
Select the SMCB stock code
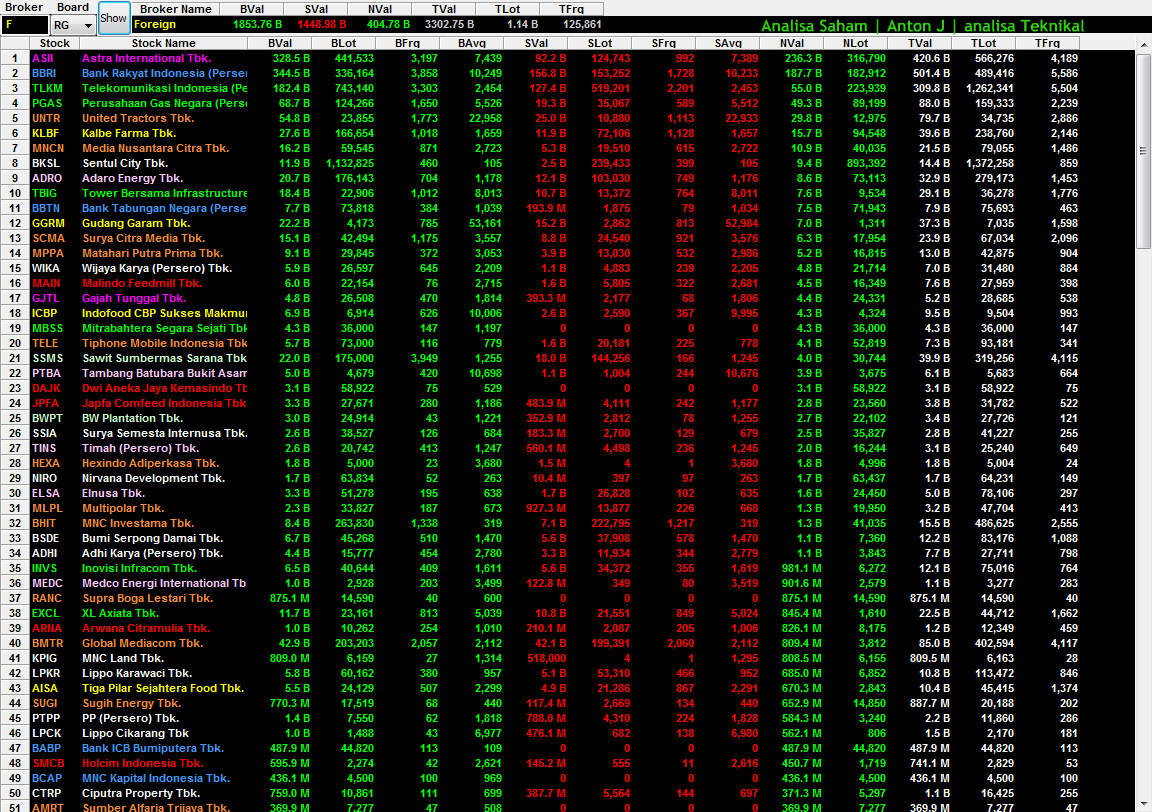[x=48, y=764]
